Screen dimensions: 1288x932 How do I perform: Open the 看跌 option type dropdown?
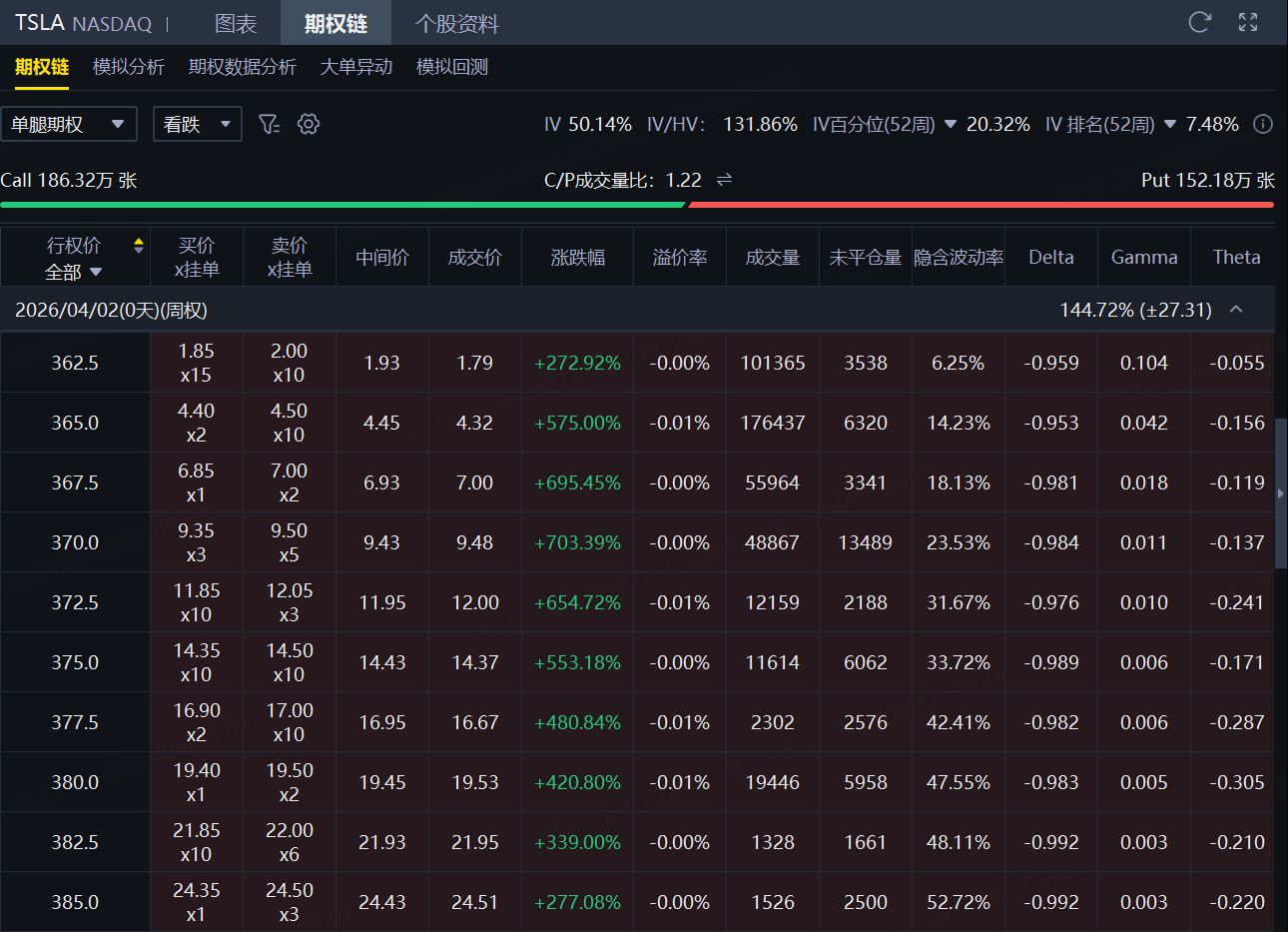coord(197,124)
